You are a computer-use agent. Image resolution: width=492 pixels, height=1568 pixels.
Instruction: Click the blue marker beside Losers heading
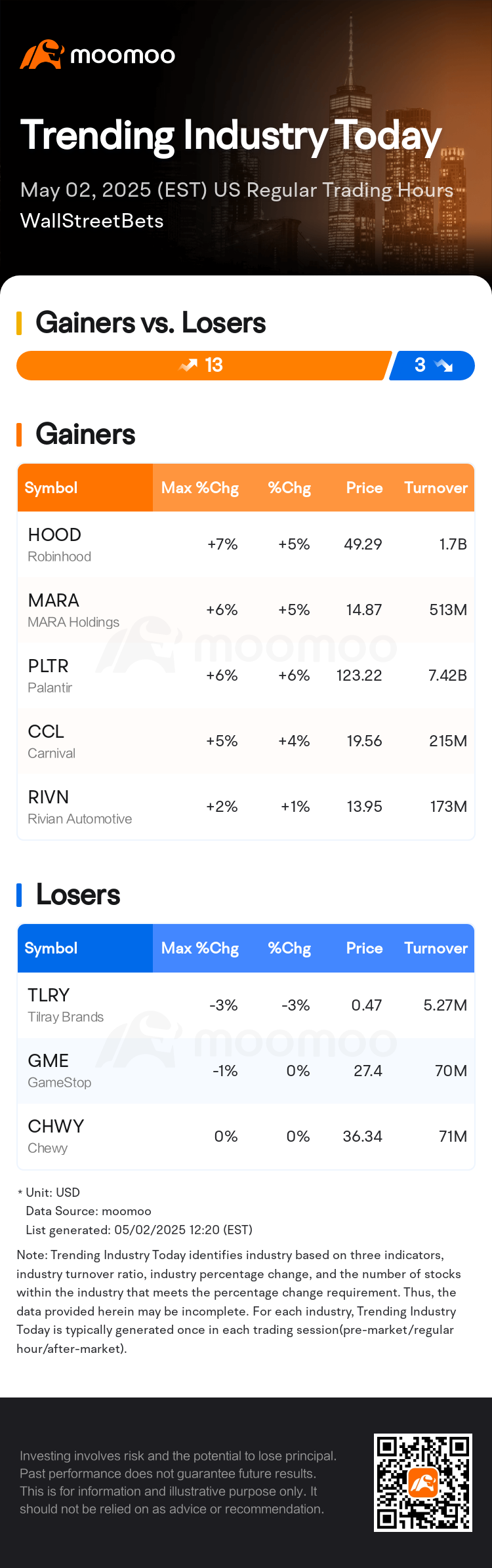click(19, 895)
